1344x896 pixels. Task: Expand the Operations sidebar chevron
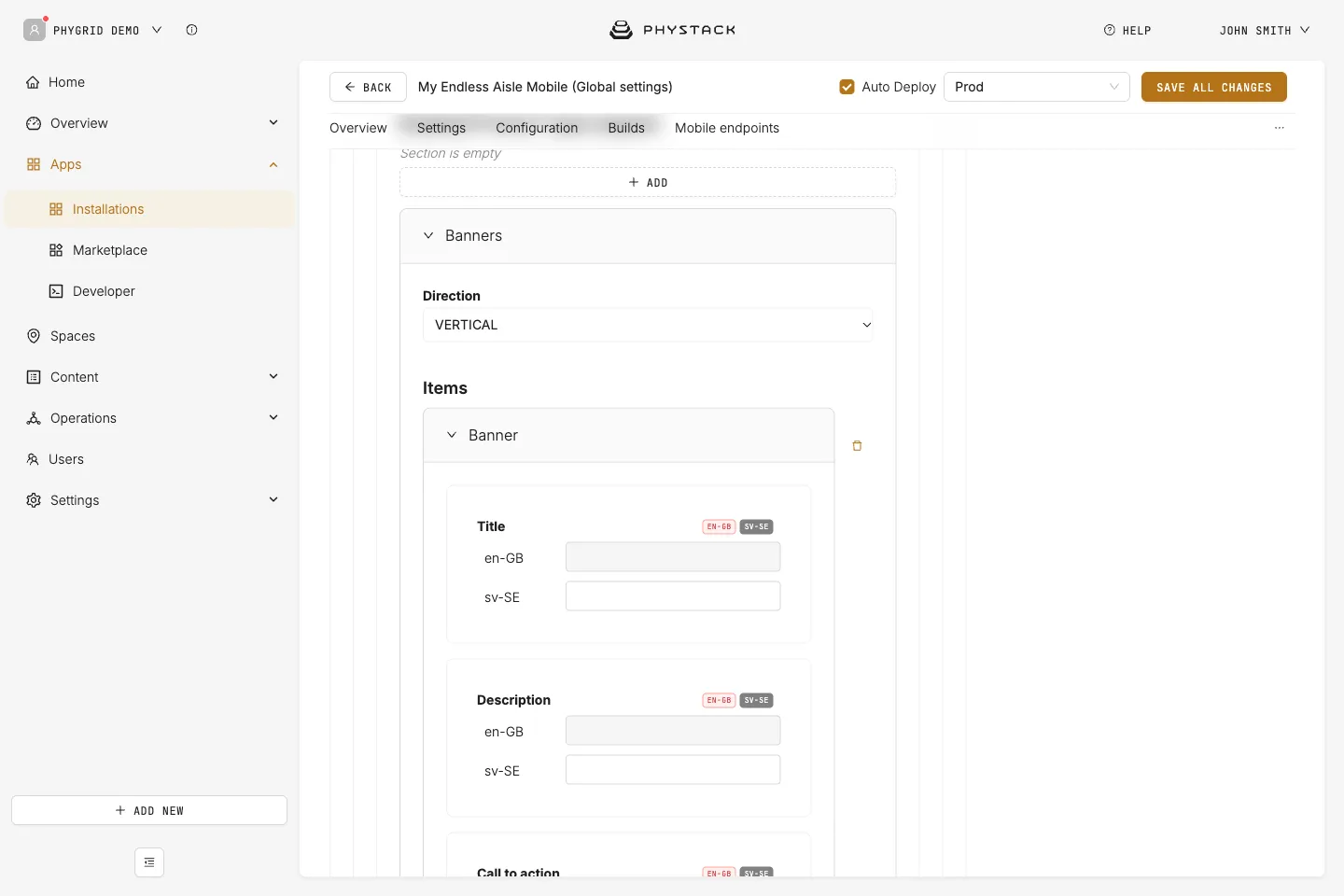[273, 418]
